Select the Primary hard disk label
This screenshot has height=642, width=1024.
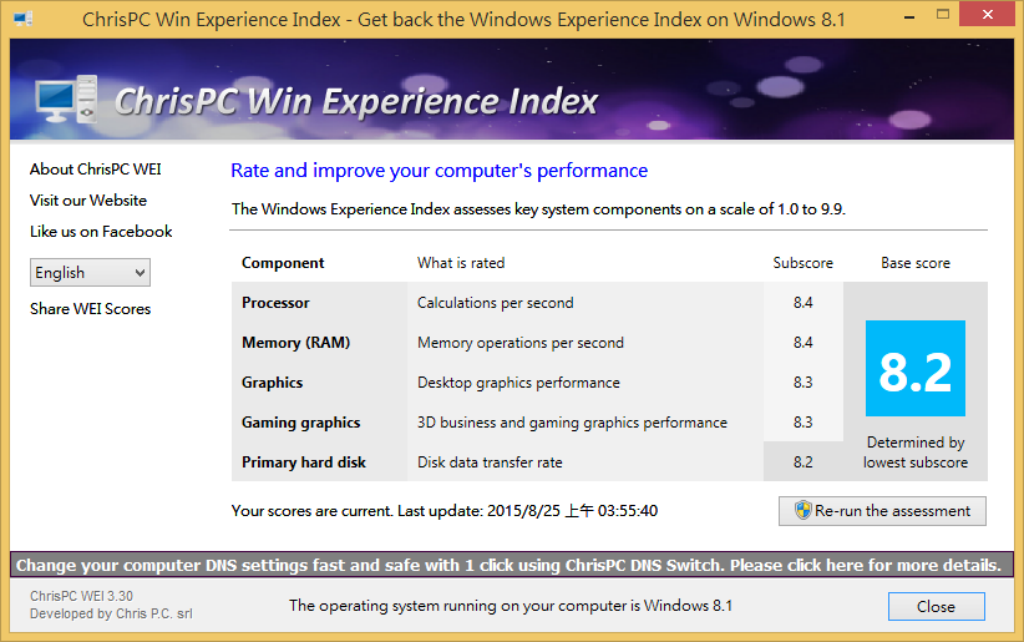pos(304,462)
